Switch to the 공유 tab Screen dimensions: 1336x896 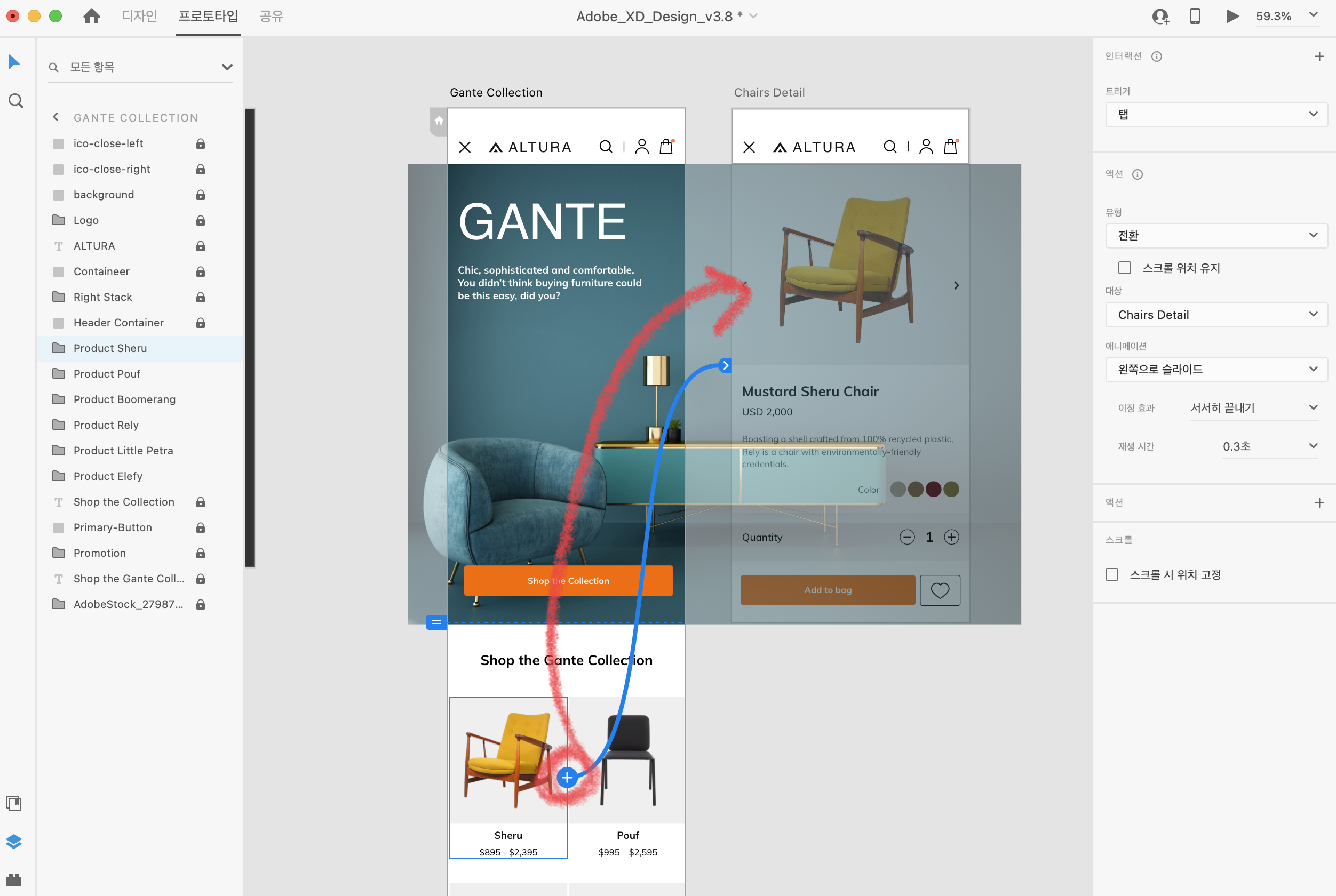pos(271,16)
